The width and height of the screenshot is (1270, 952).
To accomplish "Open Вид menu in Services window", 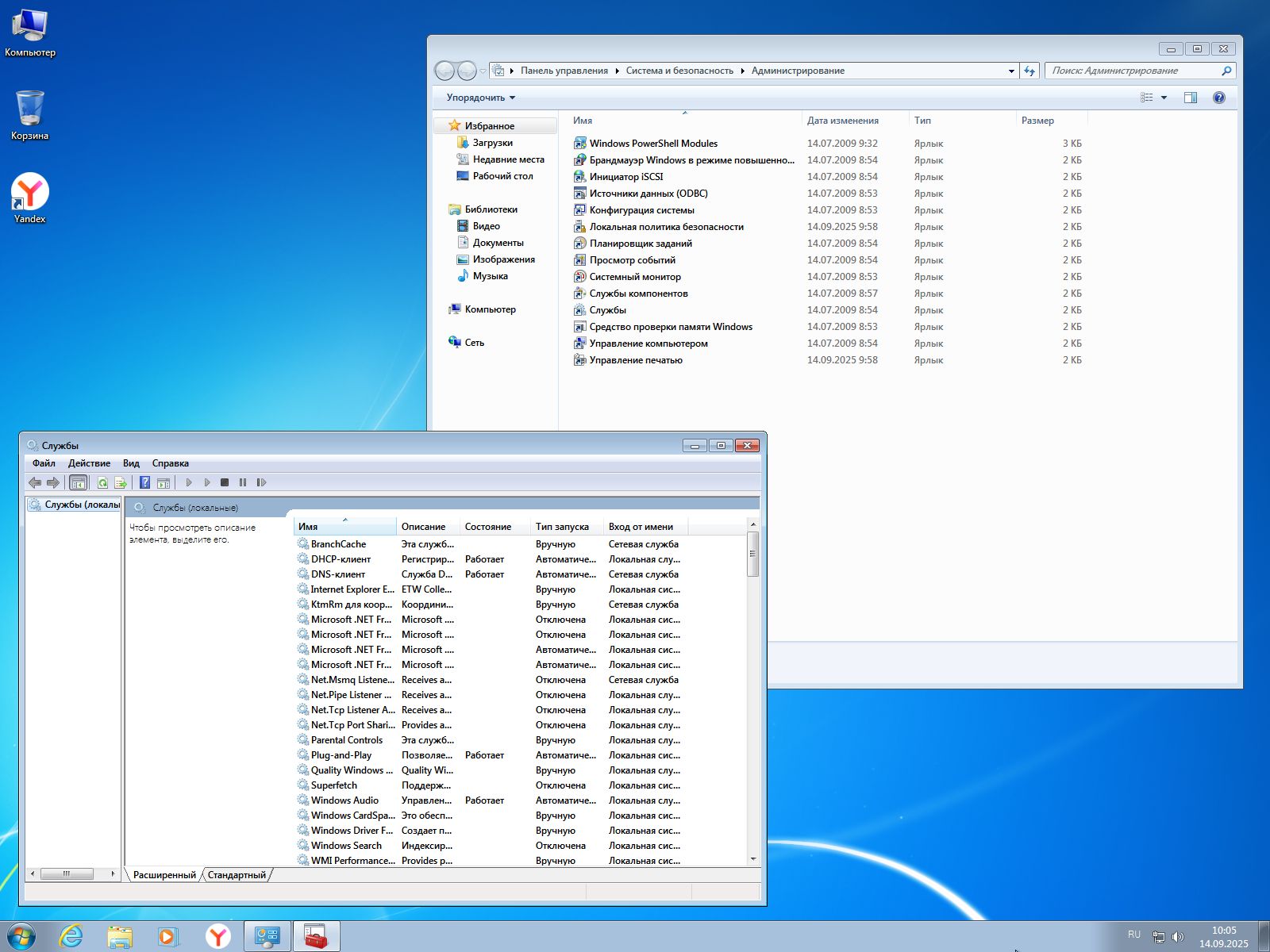I will tap(131, 463).
